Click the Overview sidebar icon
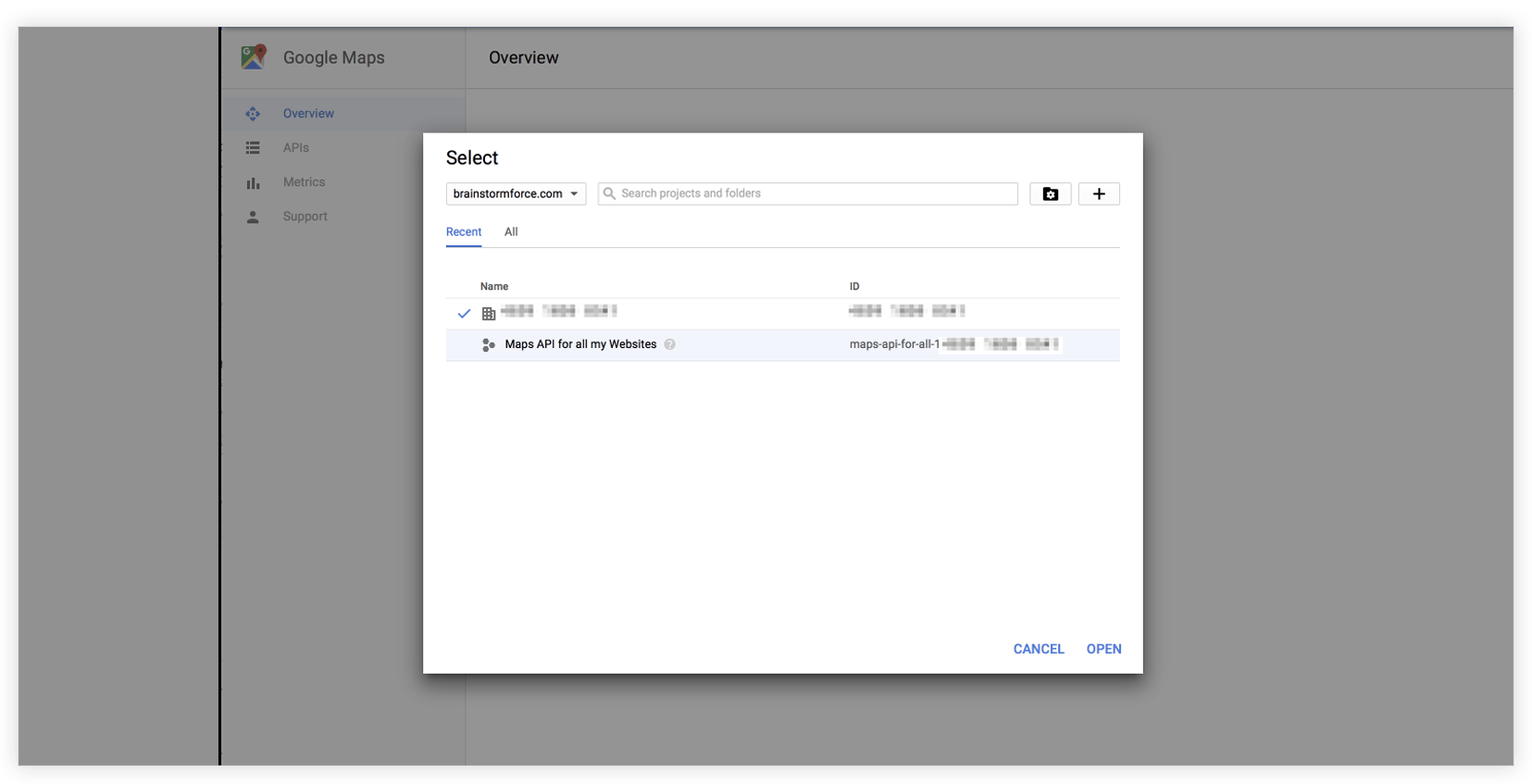Image resolution: width=1532 pixels, height=784 pixels. point(253,114)
